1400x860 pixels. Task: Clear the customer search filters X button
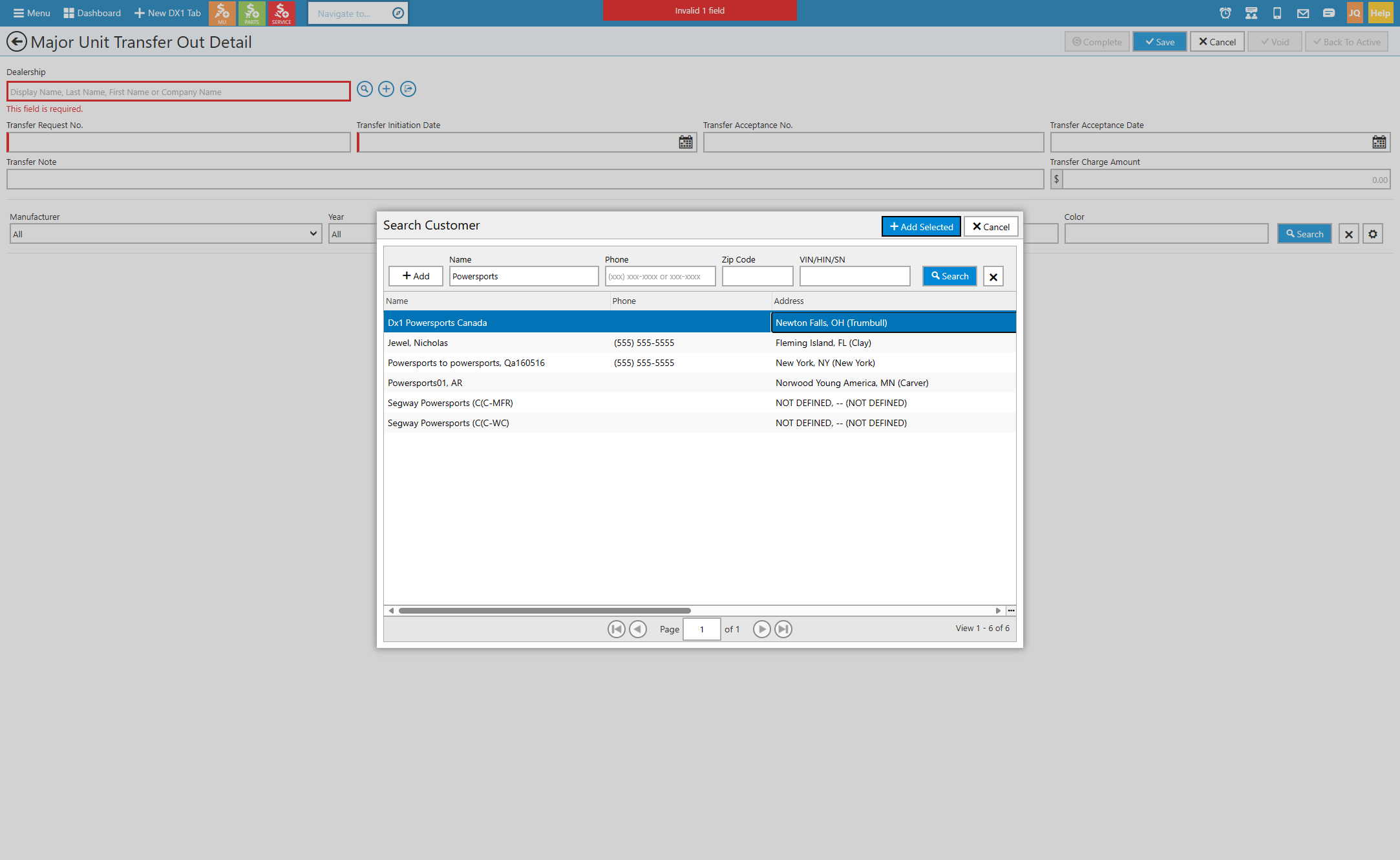click(993, 277)
